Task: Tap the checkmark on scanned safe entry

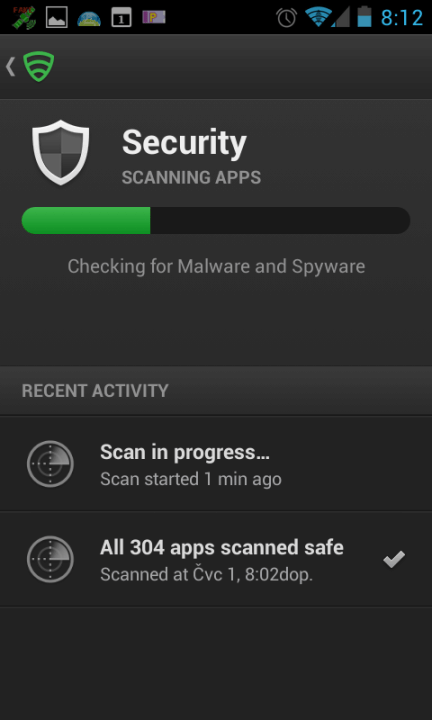Action: click(x=394, y=559)
